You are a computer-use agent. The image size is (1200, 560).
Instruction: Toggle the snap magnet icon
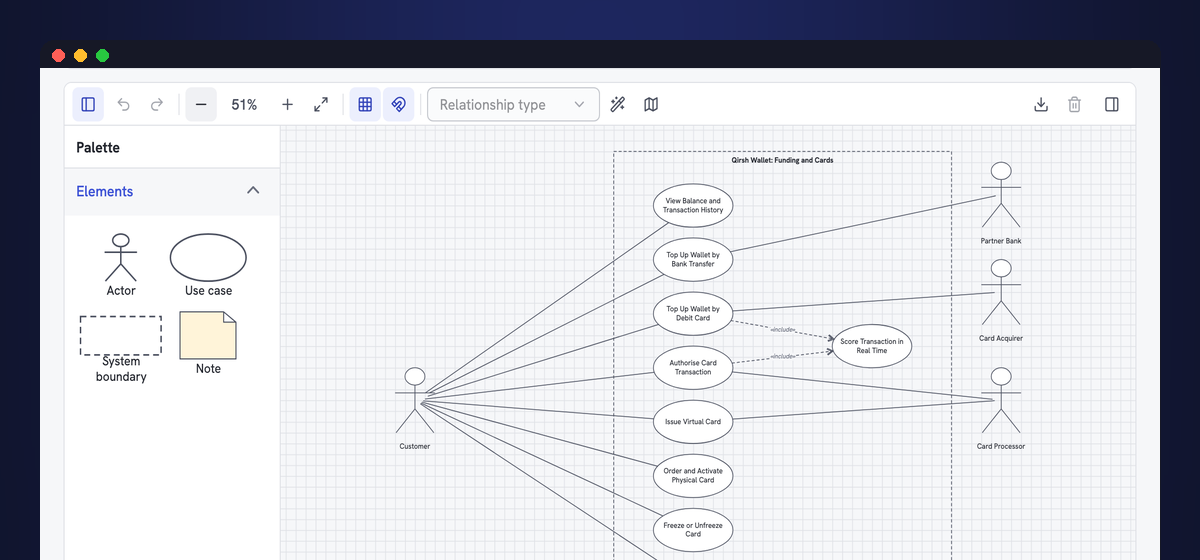pyautogui.click(x=398, y=104)
